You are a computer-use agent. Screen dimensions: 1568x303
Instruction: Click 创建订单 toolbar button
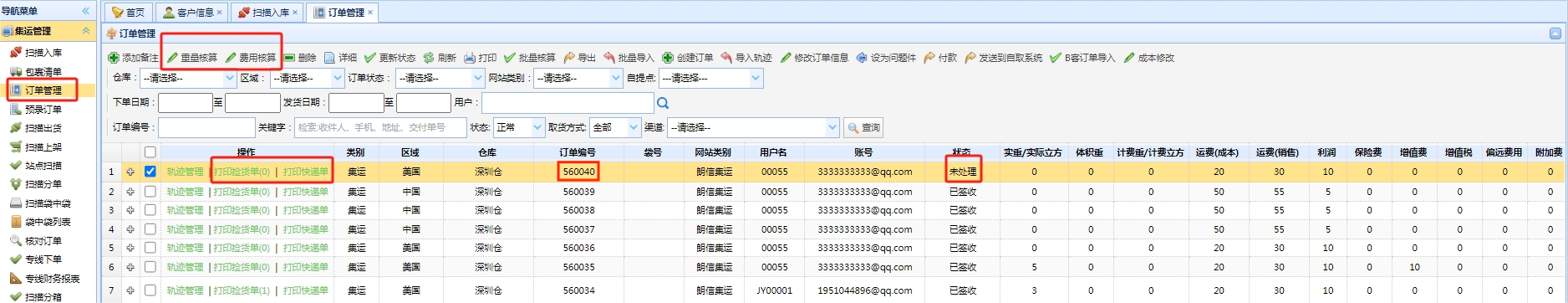tap(688, 58)
